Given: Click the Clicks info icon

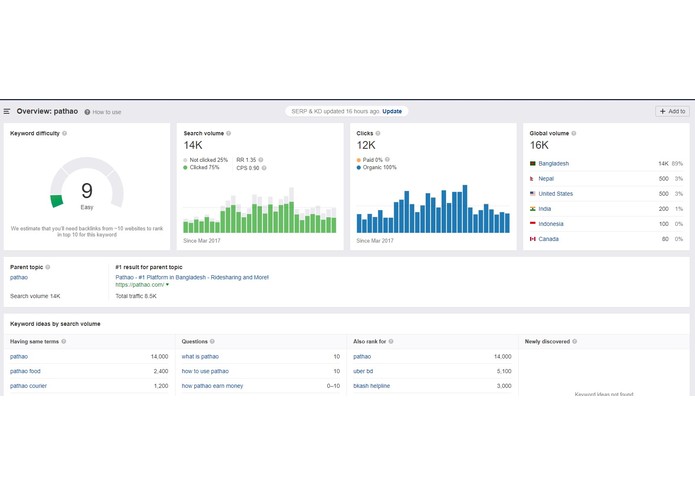Looking at the screenshot, I should 378,133.
